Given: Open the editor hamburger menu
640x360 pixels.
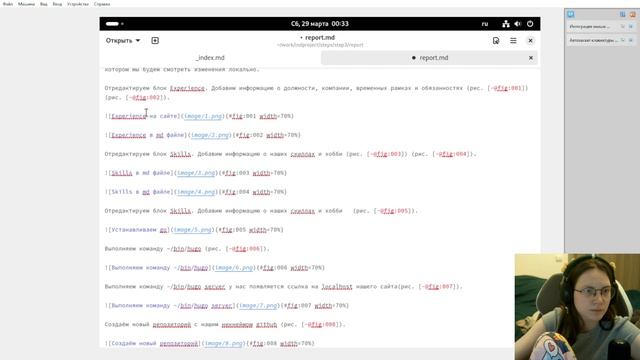Looking at the screenshot, I should (513, 40).
